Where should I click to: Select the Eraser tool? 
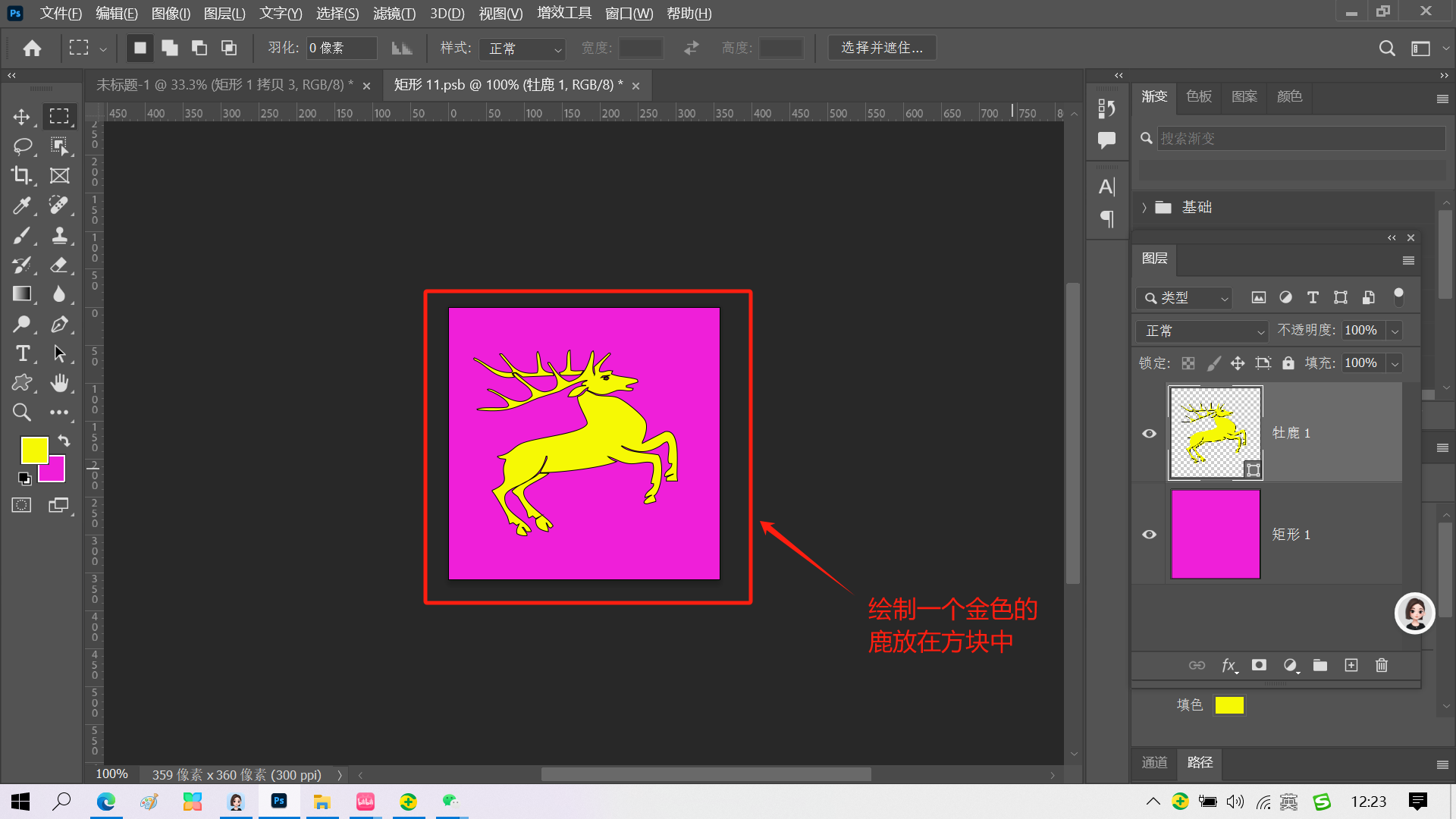click(59, 265)
